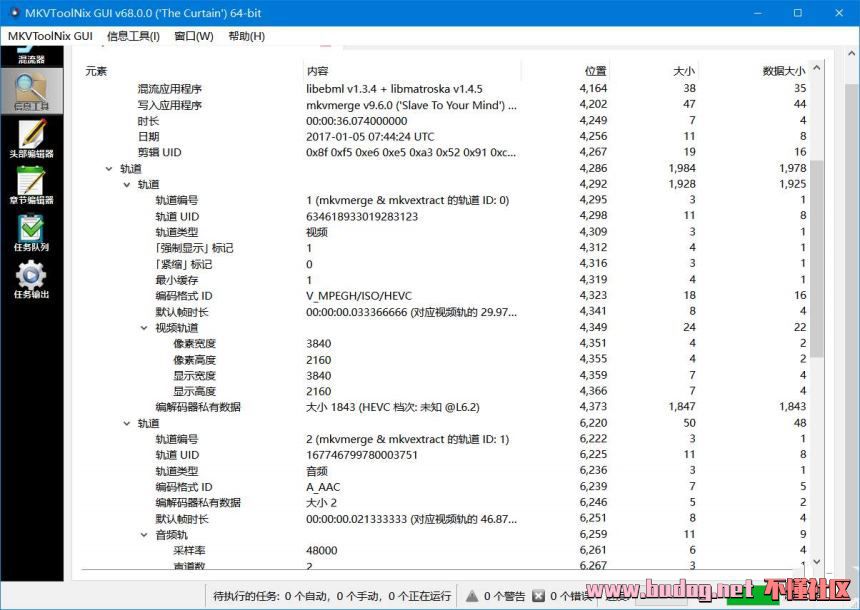Viewport: 860px width, 610px height.
Task: Open the 头部编辑器 header editor
Action: click(31, 138)
